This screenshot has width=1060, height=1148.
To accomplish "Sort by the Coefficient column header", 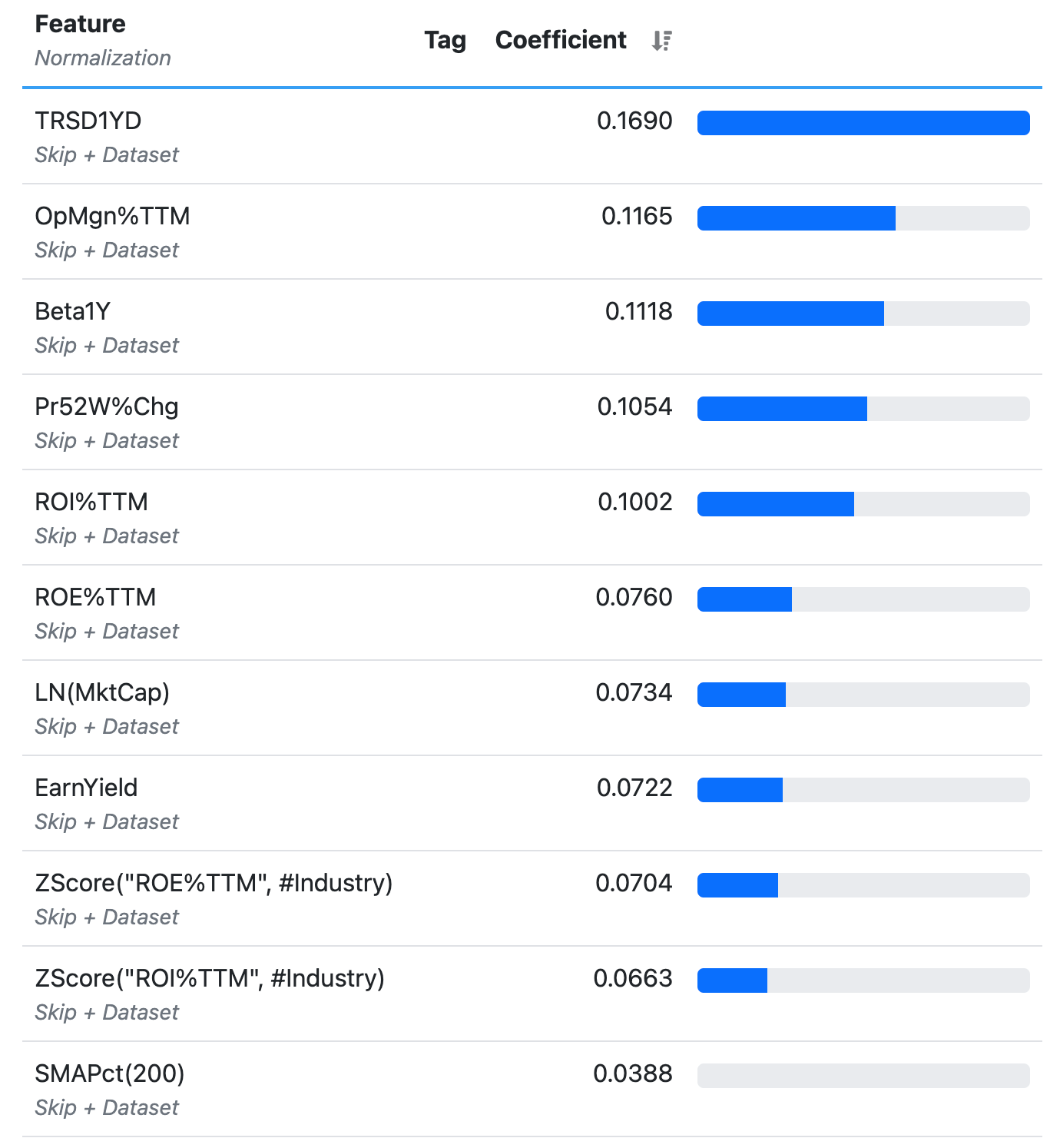I will (561, 40).
